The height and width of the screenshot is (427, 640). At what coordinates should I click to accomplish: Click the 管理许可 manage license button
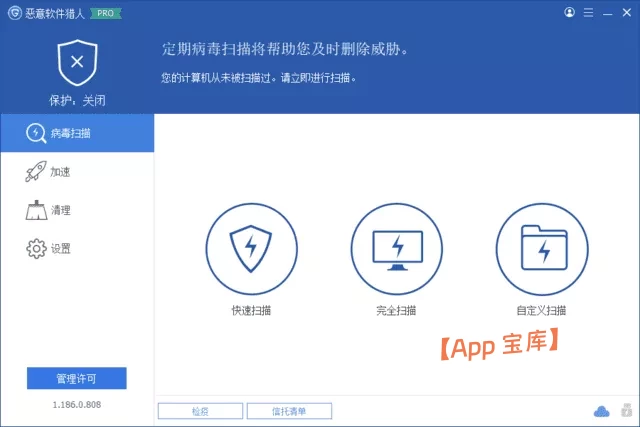click(77, 378)
